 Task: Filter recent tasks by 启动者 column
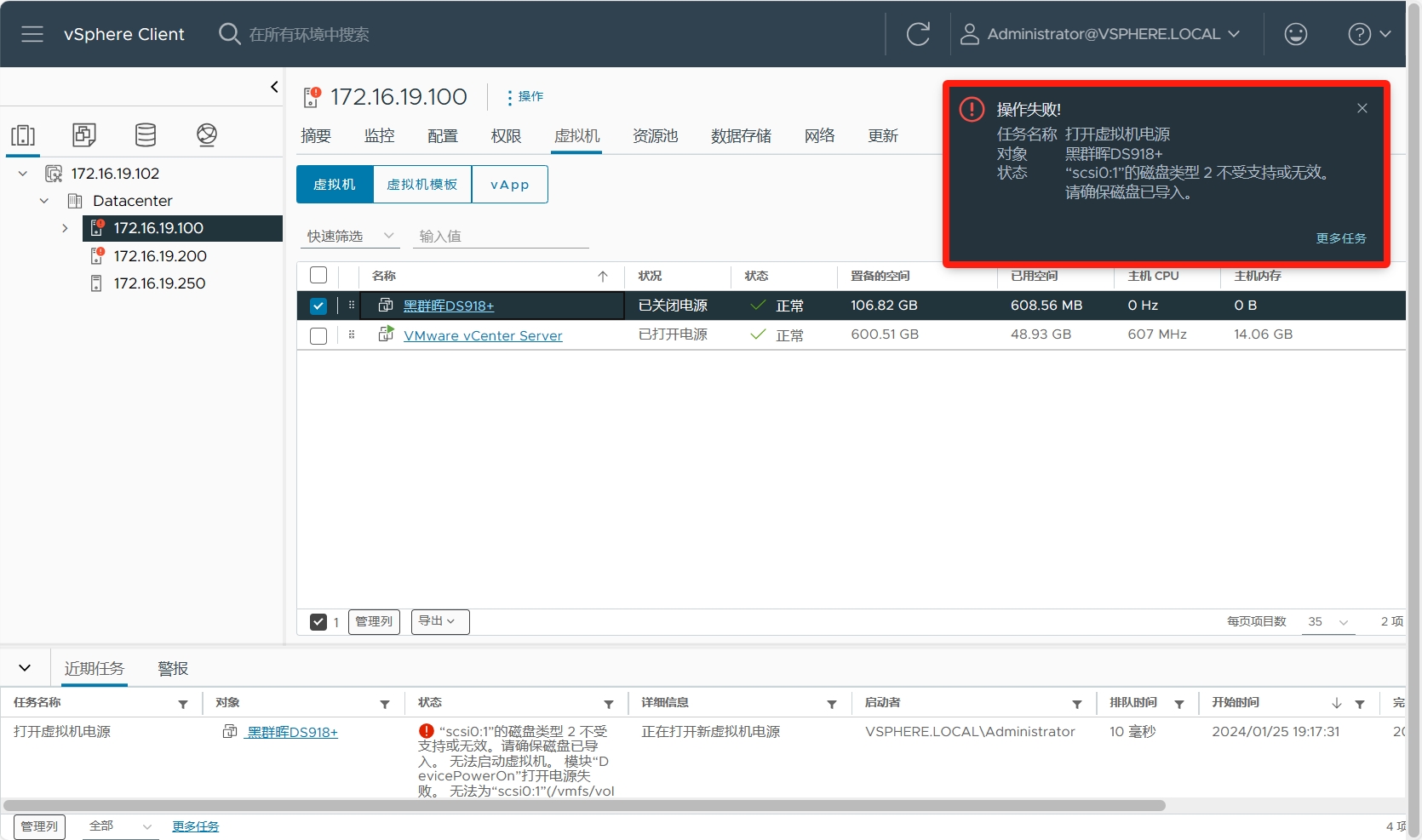pyautogui.click(x=1077, y=704)
